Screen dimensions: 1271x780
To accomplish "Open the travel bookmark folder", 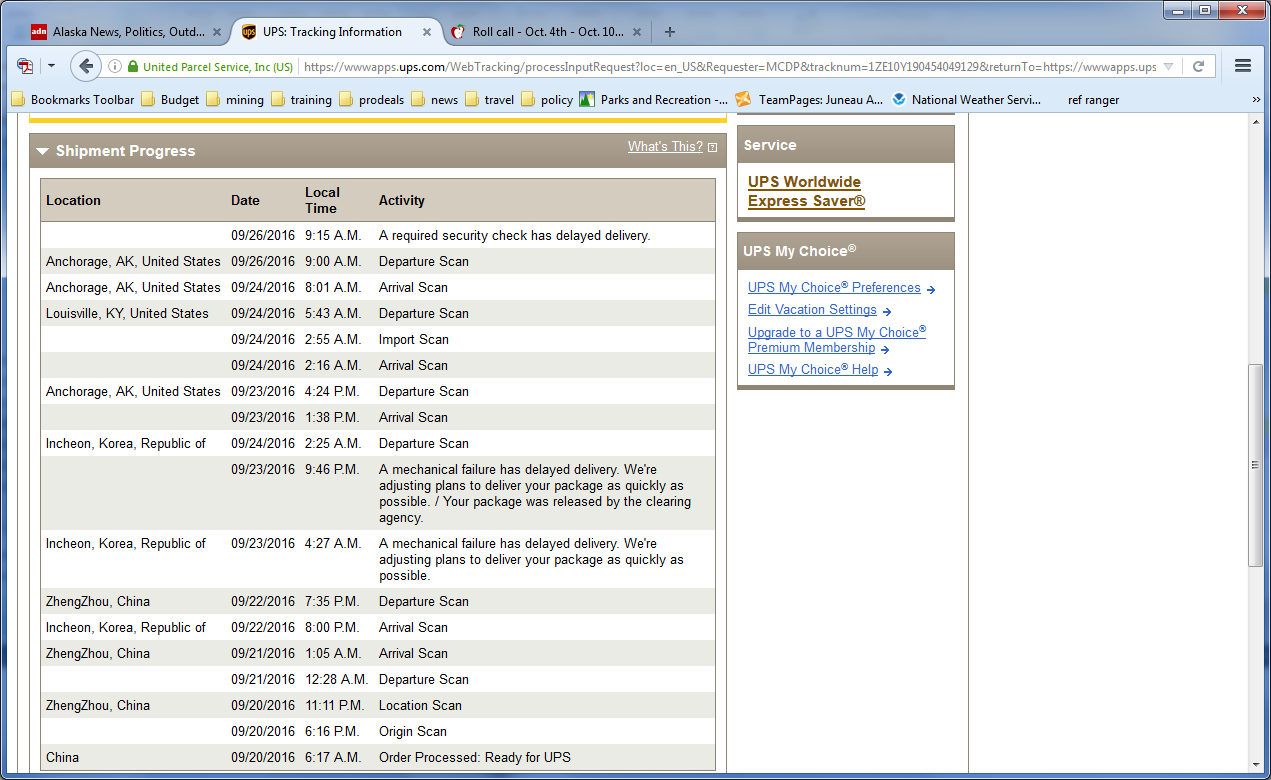I will coord(490,100).
